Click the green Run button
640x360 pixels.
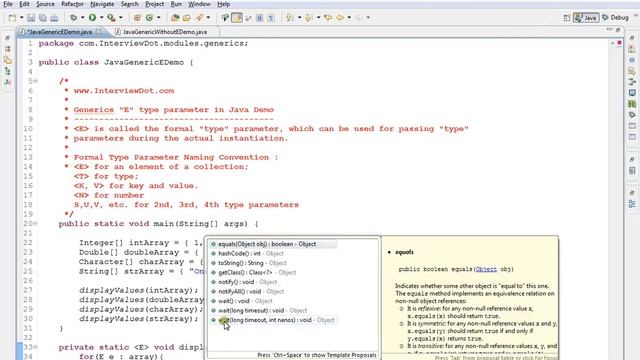click(x=93, y=18)
